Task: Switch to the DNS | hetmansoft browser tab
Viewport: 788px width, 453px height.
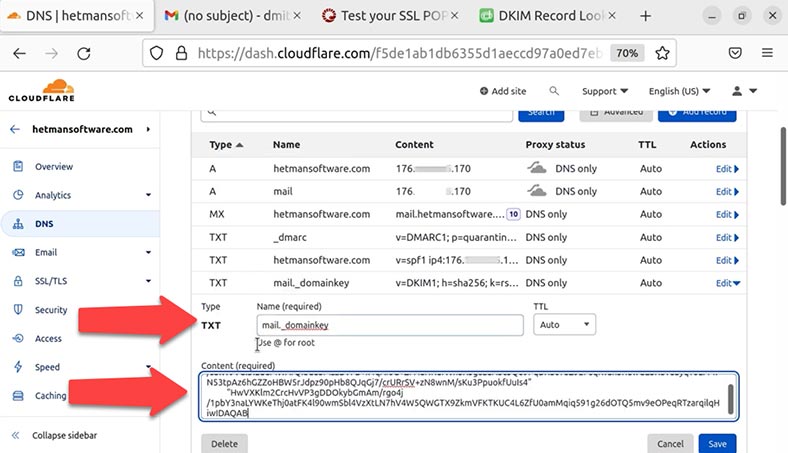Action: pos(75,16)
